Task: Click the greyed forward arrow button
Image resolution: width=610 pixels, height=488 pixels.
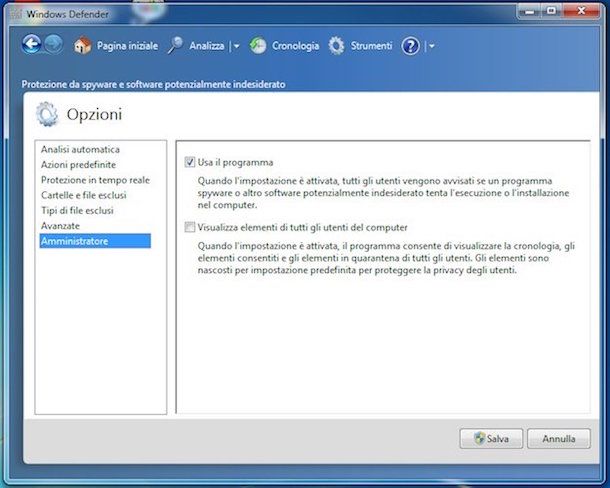Action: coord(54,44)
